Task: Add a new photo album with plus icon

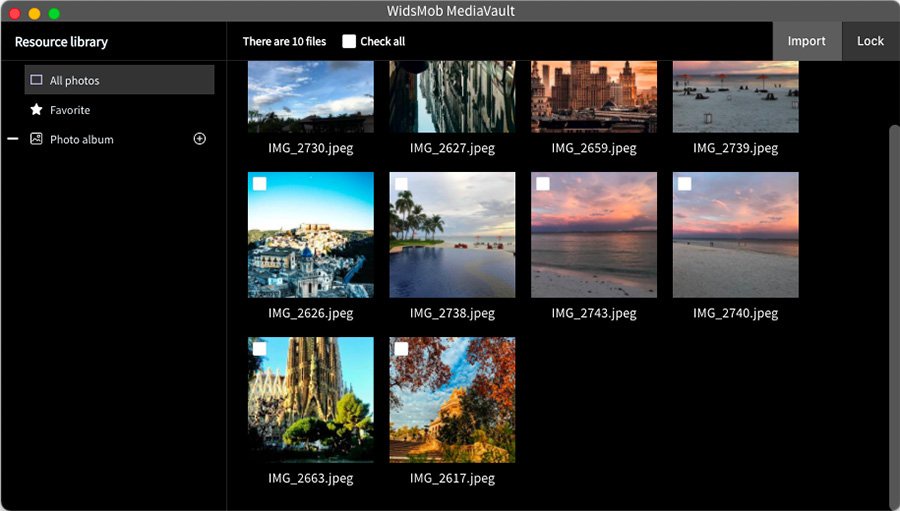Action: pos(200,139)
